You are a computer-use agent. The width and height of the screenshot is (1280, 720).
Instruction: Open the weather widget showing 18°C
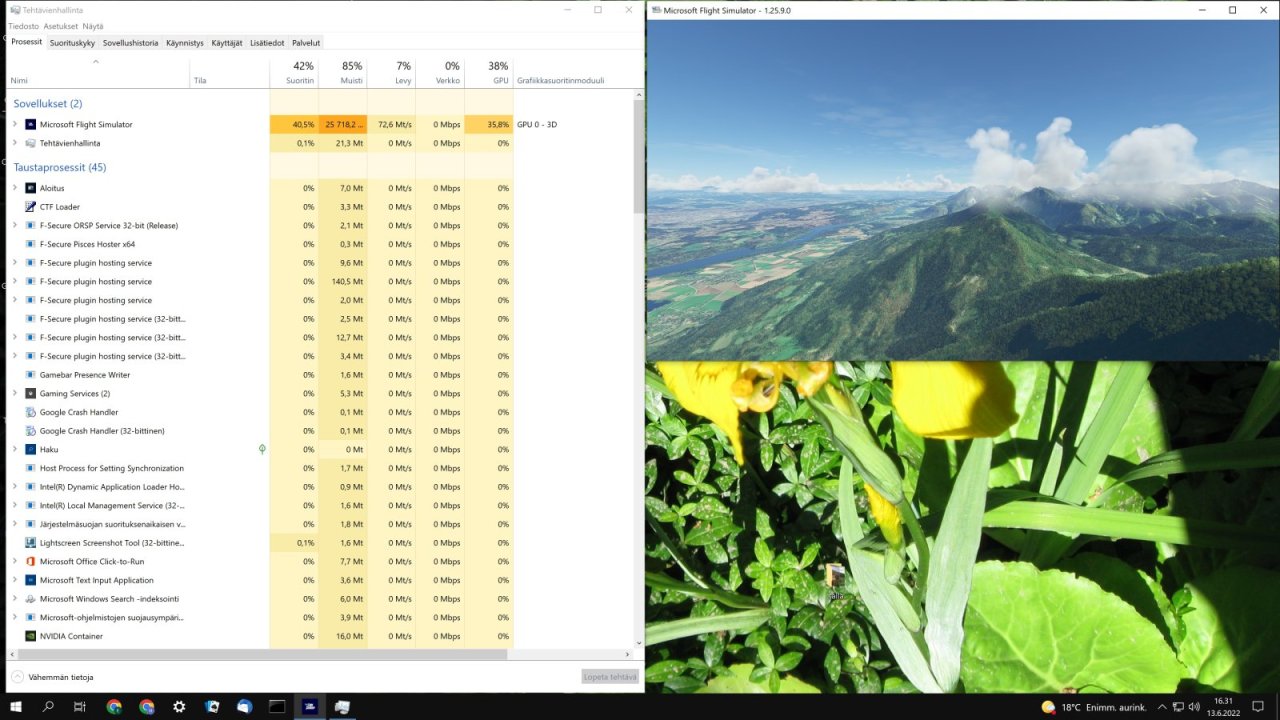click(1094, 707)
